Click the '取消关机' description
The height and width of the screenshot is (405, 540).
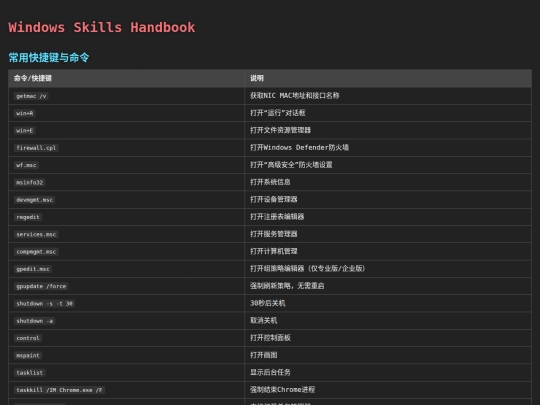click(263, 321)
